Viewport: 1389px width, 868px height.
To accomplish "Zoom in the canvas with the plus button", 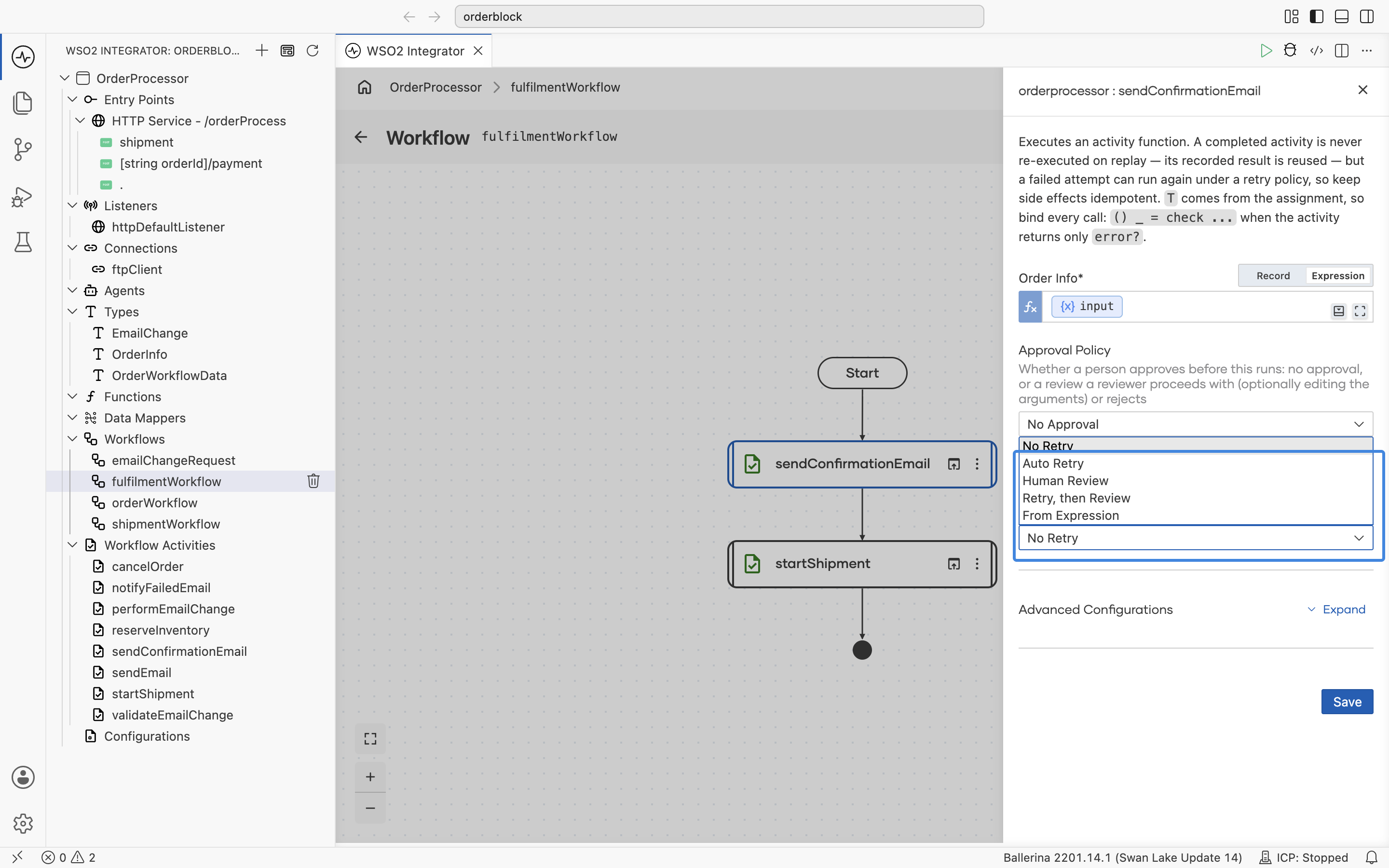I will coord(370,777).
